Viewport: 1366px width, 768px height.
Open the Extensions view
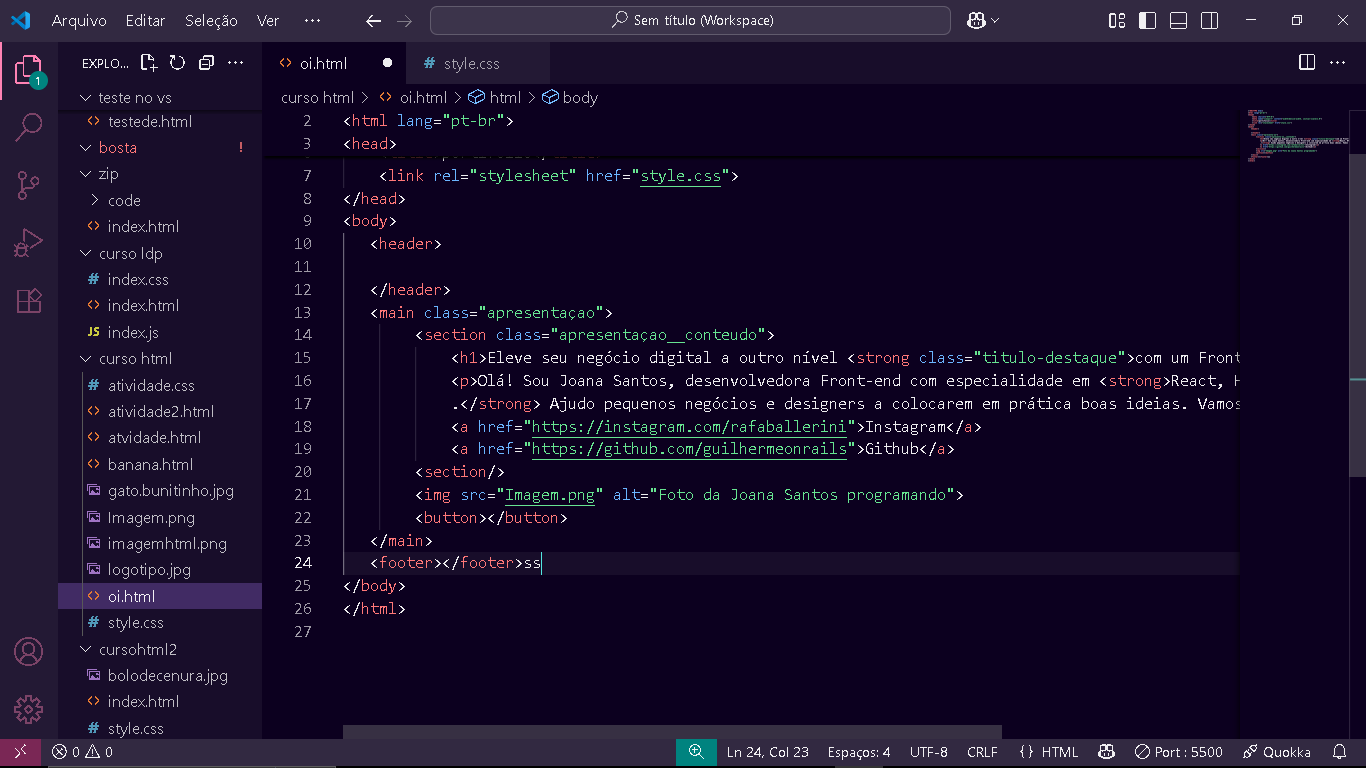[x=29, y=300]
